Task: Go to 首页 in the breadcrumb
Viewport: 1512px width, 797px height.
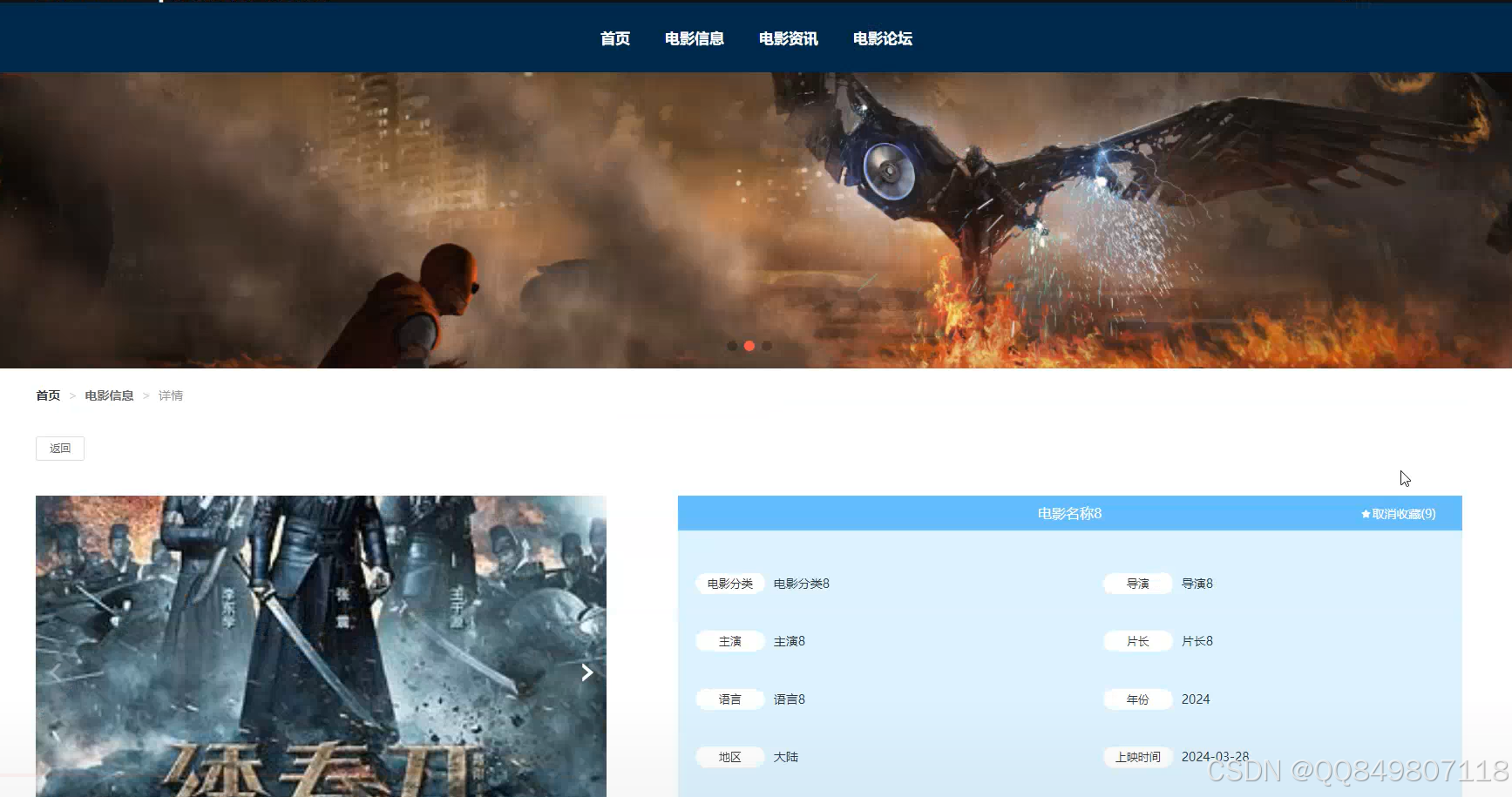Action: (48, 395)
